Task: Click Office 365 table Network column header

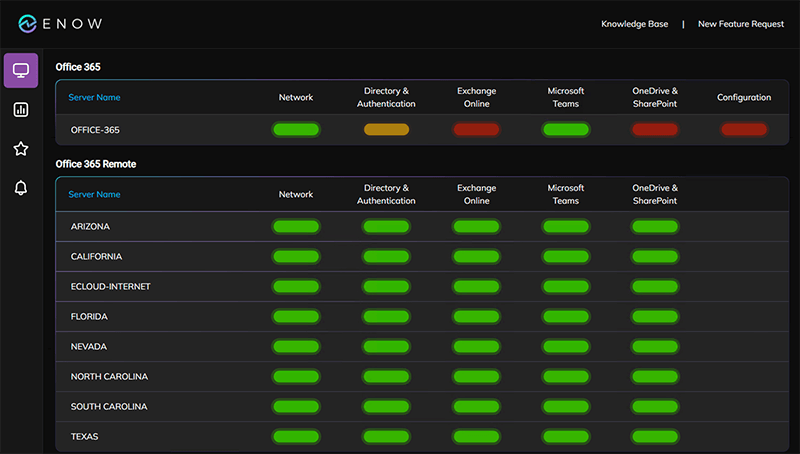Action: pos(296,97)
